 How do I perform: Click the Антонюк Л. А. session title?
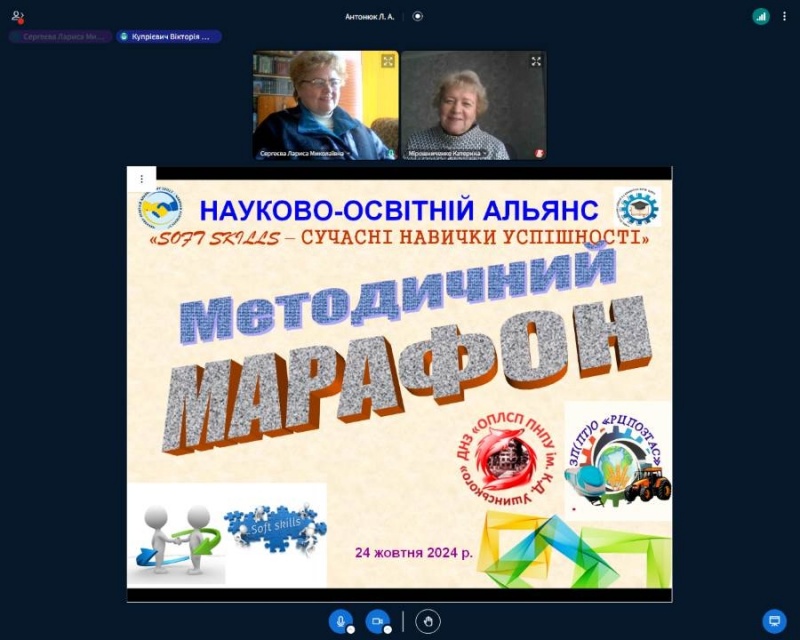pos(372,16)
